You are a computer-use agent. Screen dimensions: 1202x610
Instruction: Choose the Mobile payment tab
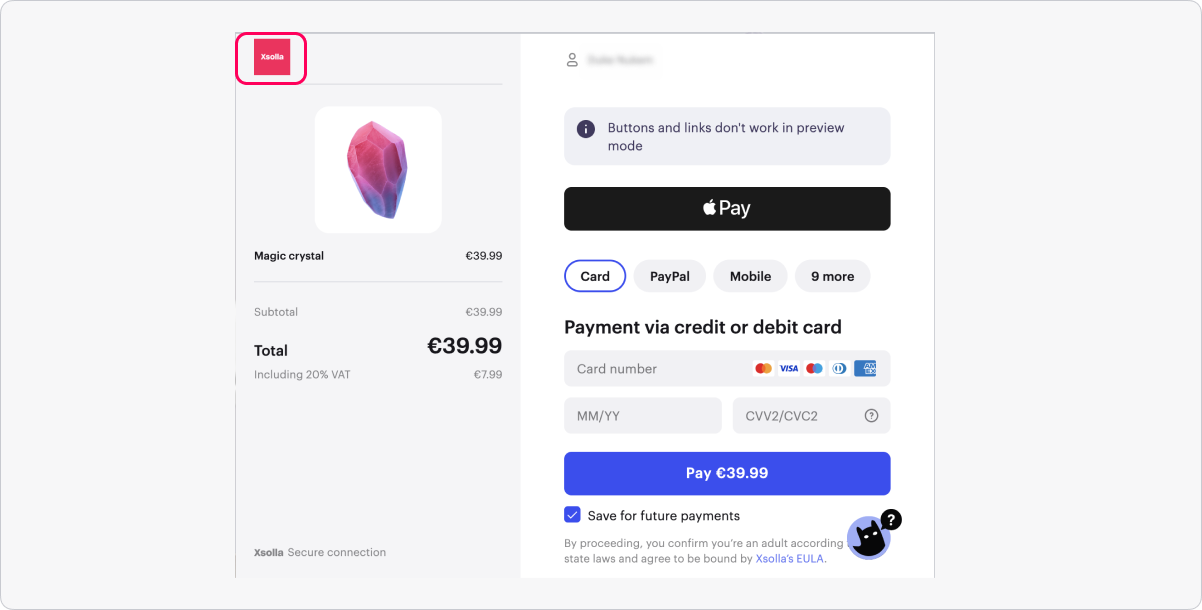coord(750,276)
